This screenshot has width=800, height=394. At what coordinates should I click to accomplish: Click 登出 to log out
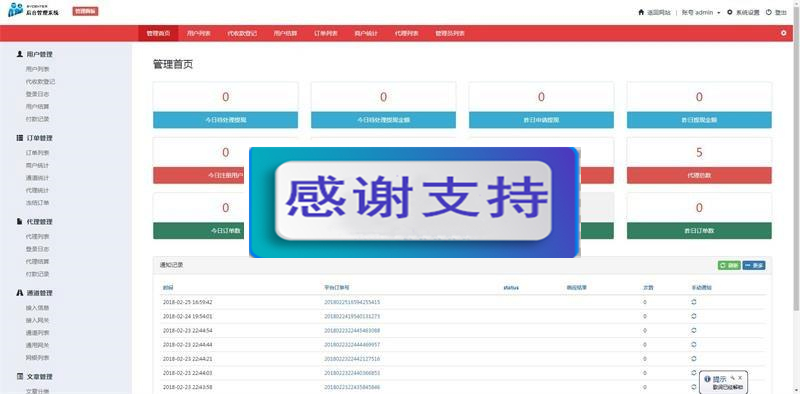coord(781,12)
